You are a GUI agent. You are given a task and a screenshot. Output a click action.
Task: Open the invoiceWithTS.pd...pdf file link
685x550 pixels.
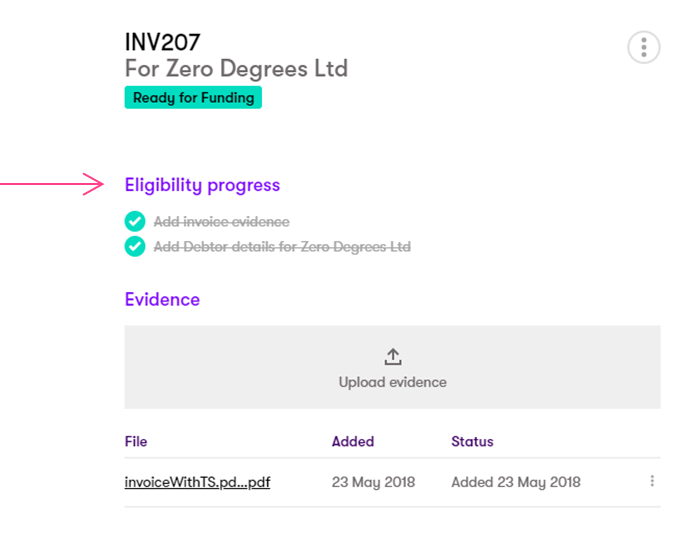coord(197,482)
